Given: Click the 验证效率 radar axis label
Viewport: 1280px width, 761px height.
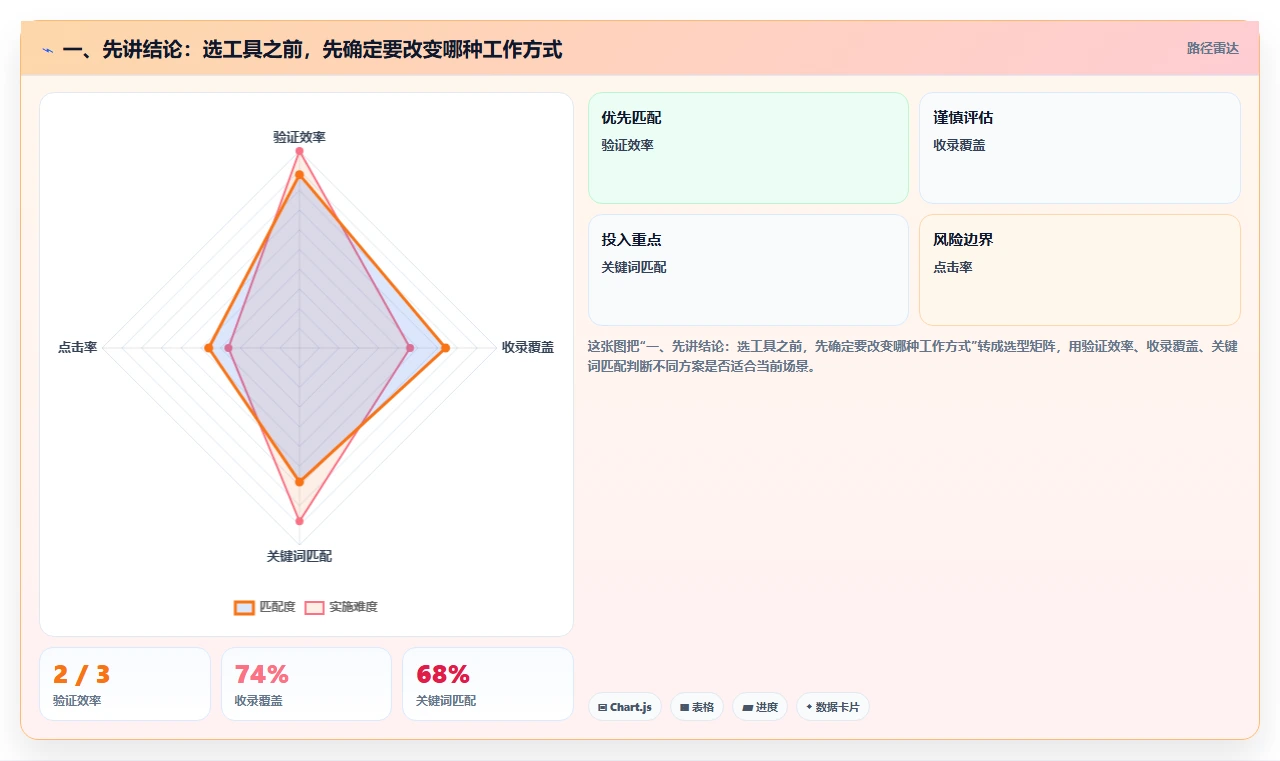Looking at the screenshot, I should pyautogui.click(x=299, y=137).
